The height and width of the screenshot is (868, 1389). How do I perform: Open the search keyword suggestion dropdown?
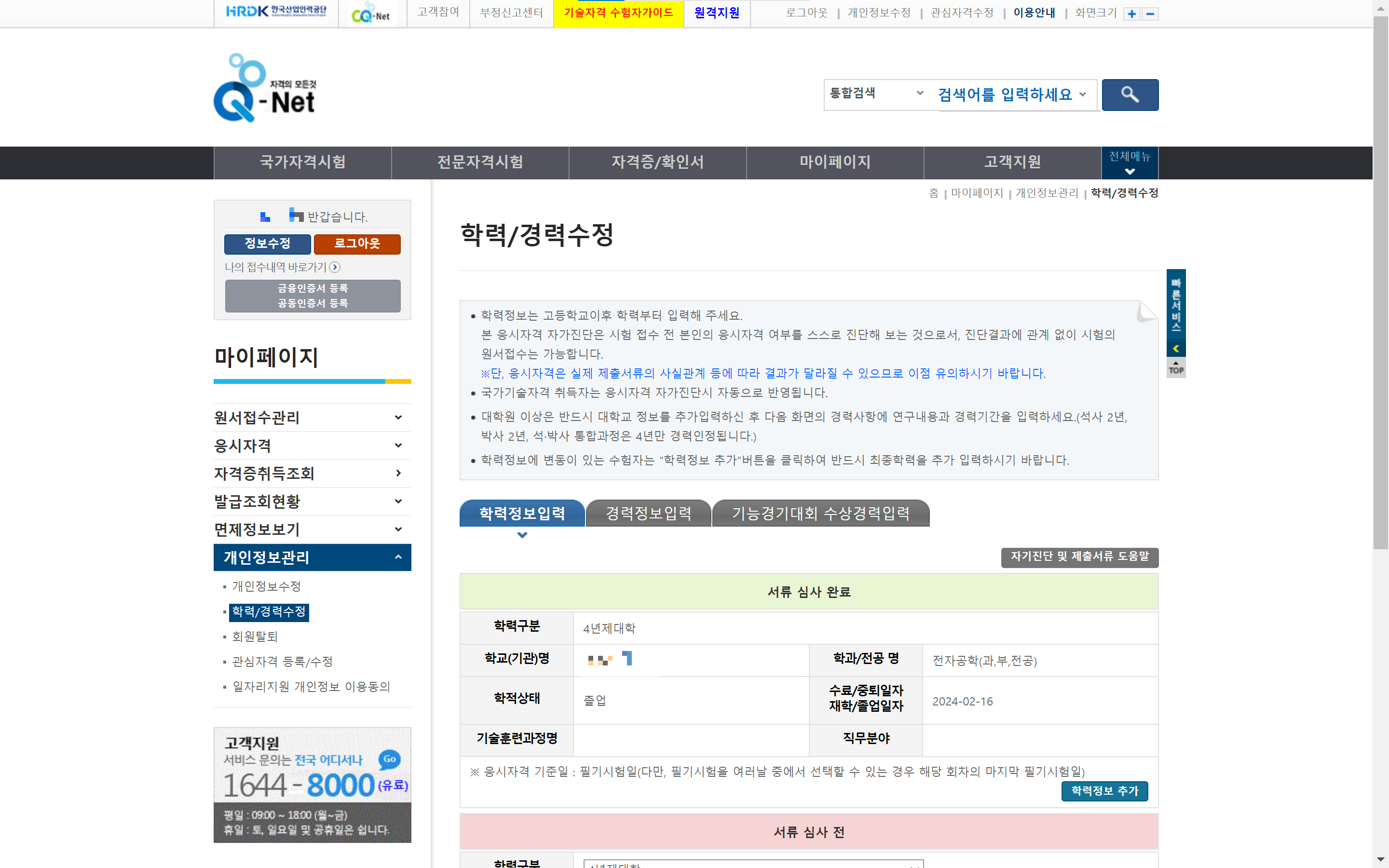tap(1082, 95)
